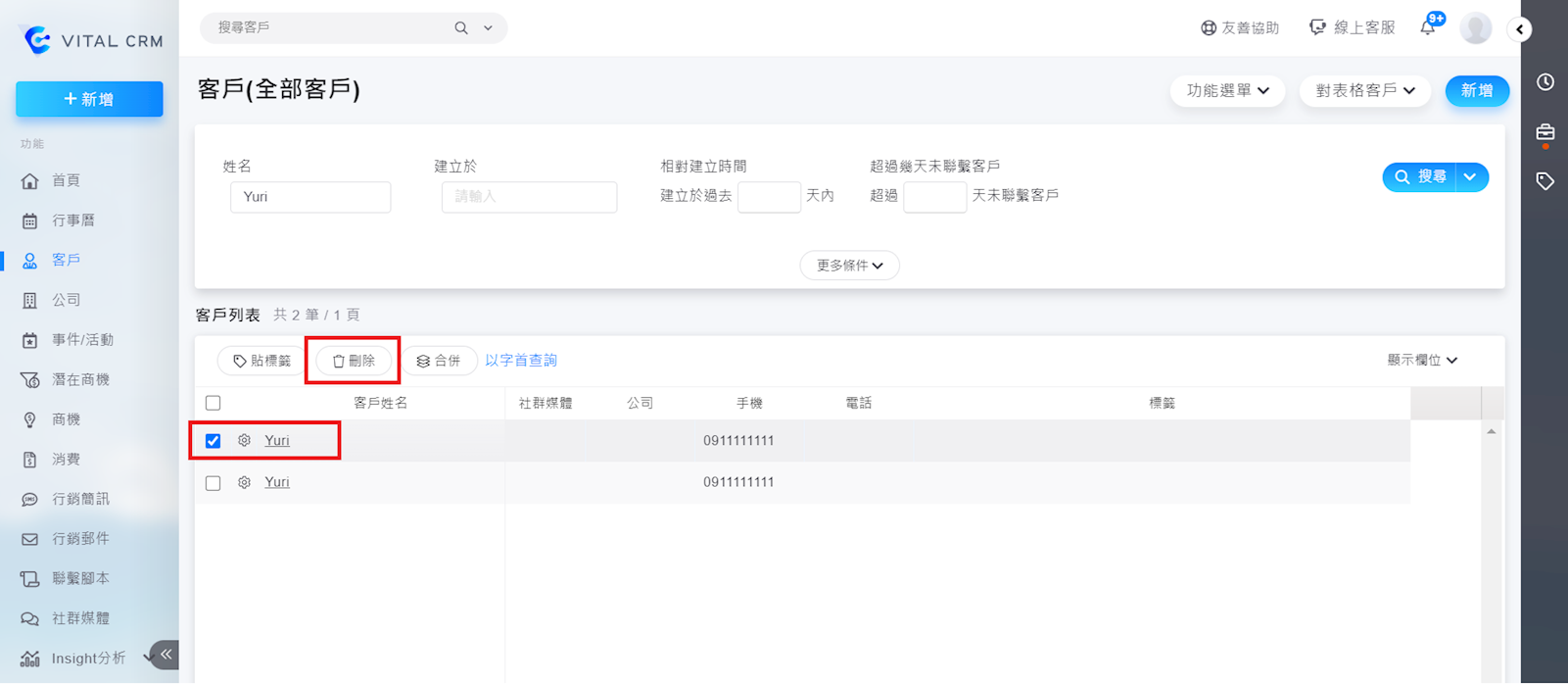Click gear icon for second Yuri row

(x=244, y=482)
